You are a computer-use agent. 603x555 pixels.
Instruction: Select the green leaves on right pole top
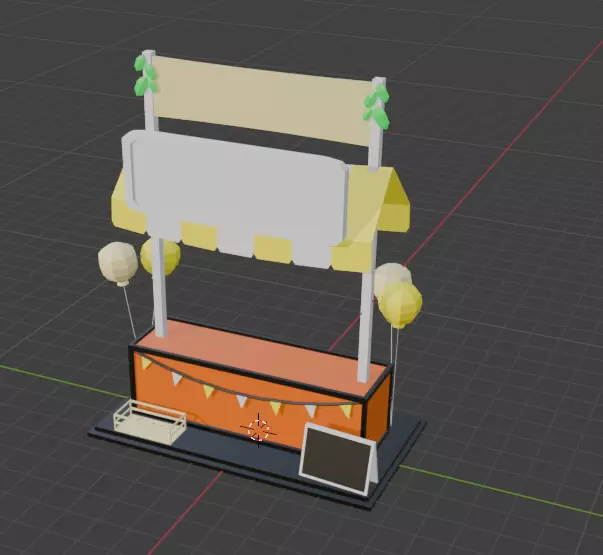(x=377, y=106)
